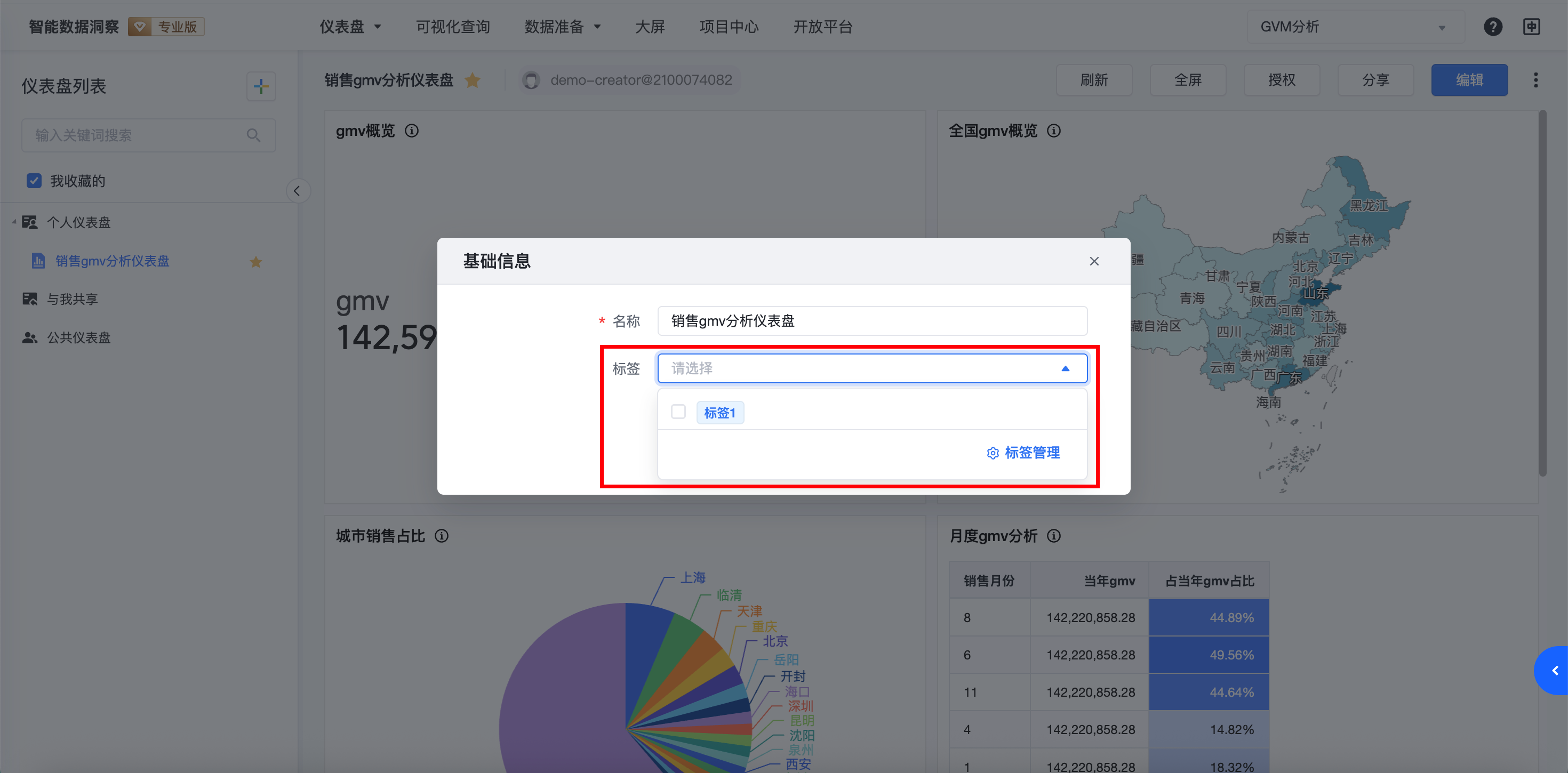Viewport: 1568px width, 773px height.
Task: Click the search magnifier icon in sidebar
Action: tap(253, 135)
